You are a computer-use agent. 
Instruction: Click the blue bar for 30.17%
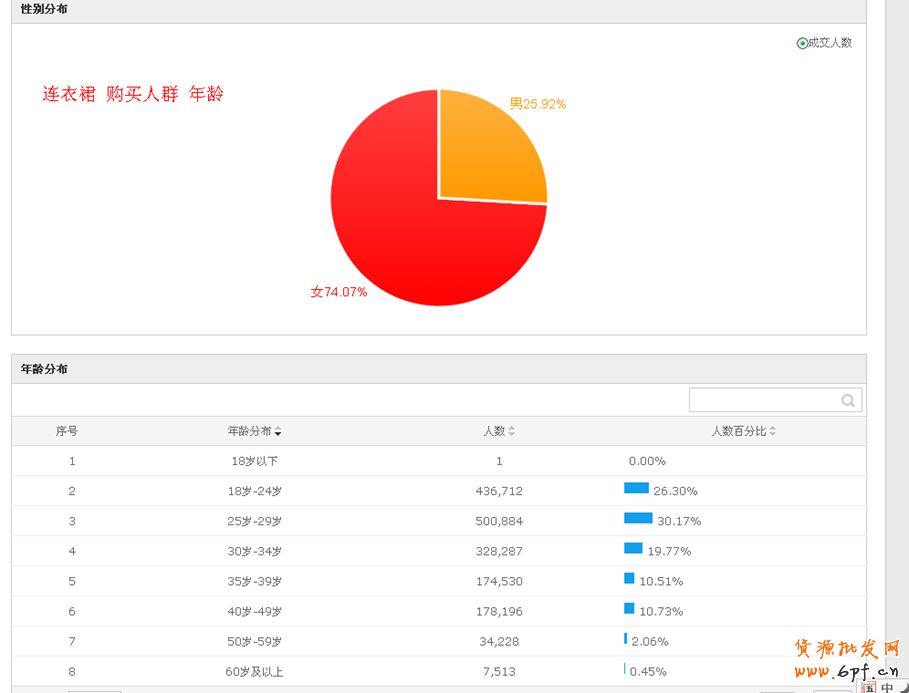click(638, 518)
